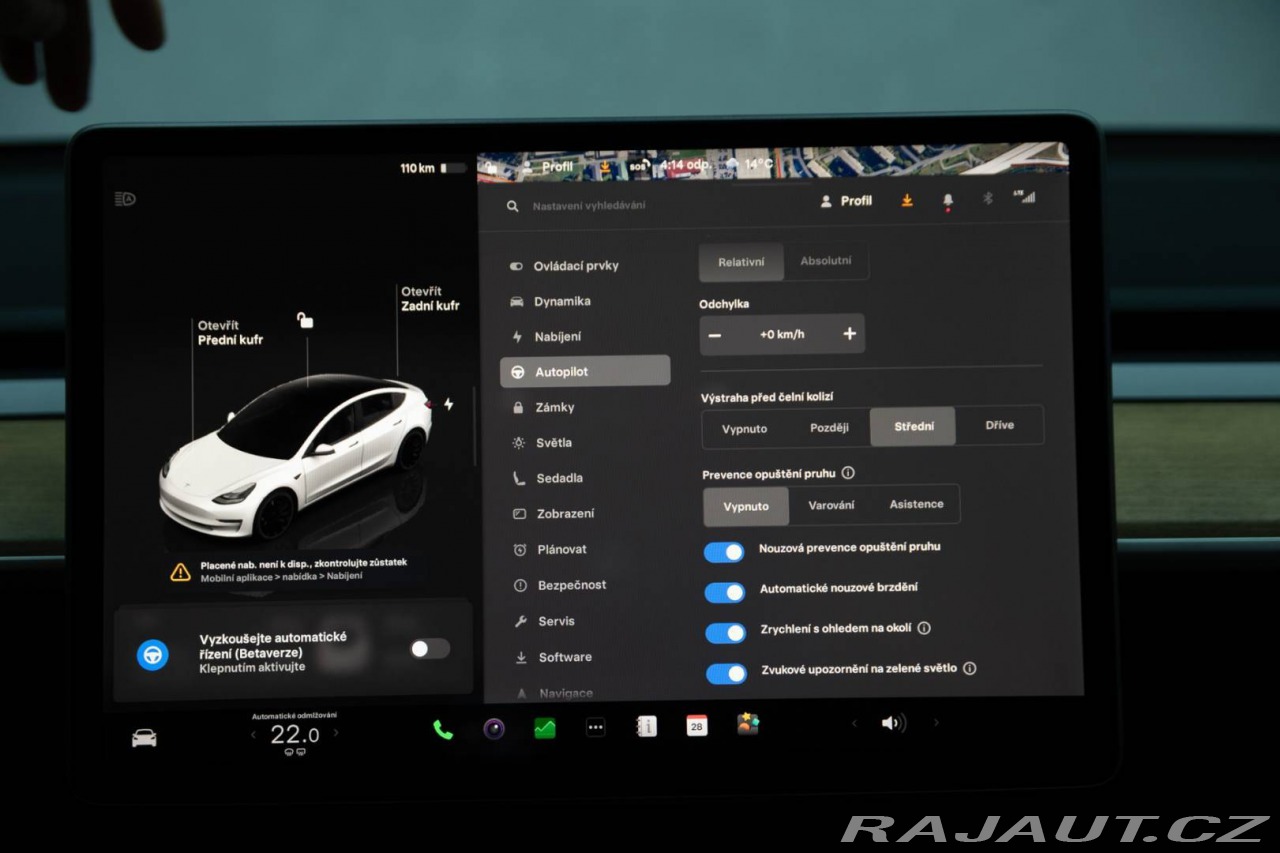
Task: Tap Otevřít Přední kufr
Action: [230, 333]
